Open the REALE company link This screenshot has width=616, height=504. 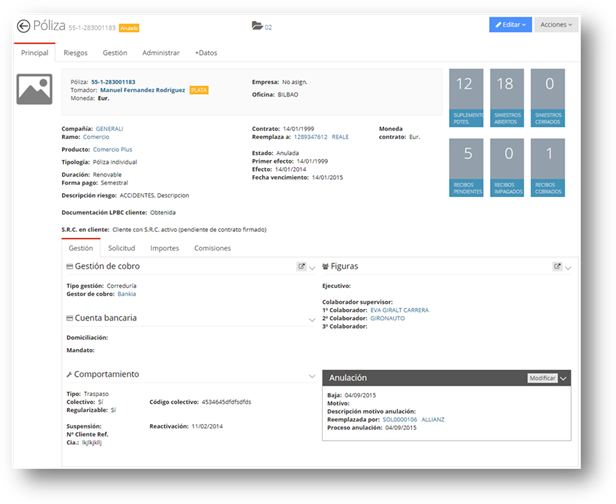click(340, 137)
